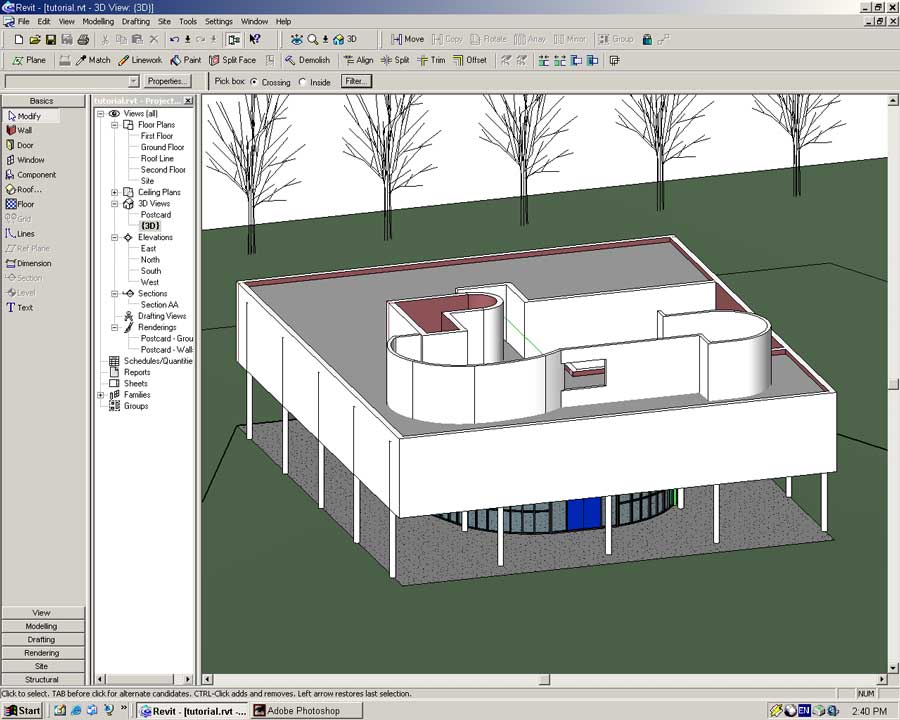Close the project browser panel
The height and width of the screenshot is (720, 900).
pos(188,101)
